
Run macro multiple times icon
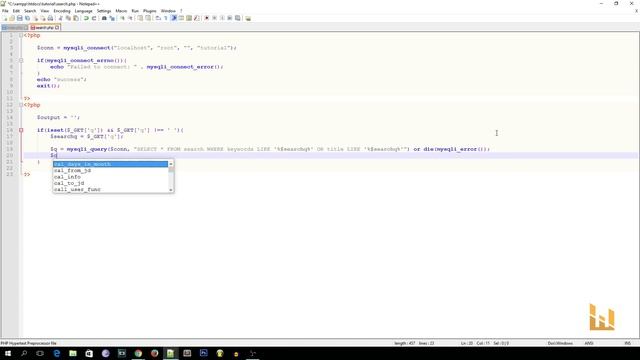229,18
